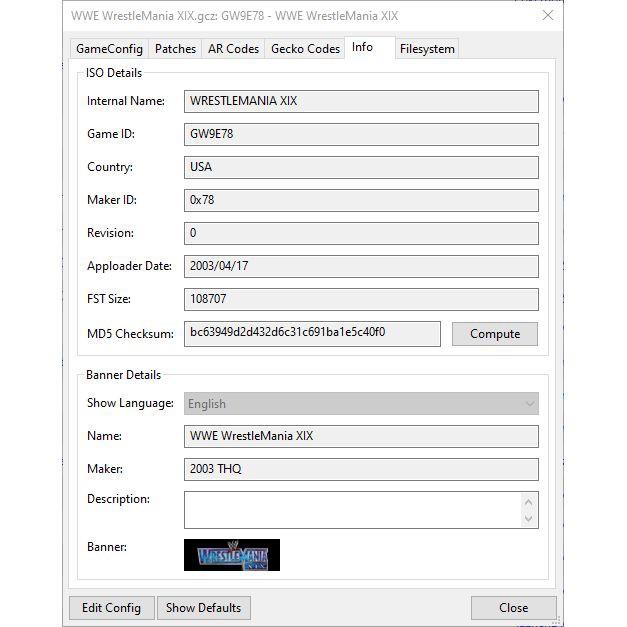Click the Edit Config button
The height and width of the screenshot is (627, 627).
(x=112, y=608)
